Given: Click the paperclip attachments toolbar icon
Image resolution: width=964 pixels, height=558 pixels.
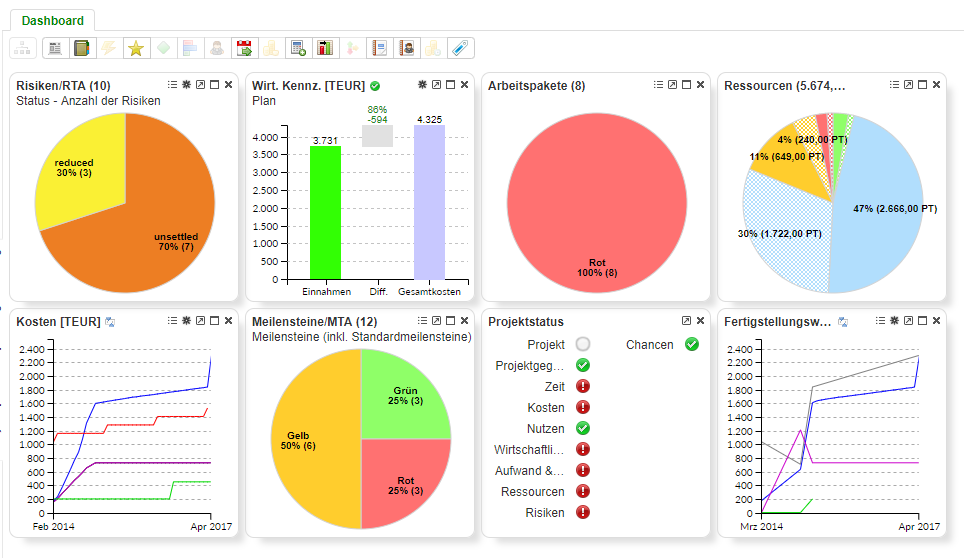Looking at the screenshot, I should (x=461, y=48).
